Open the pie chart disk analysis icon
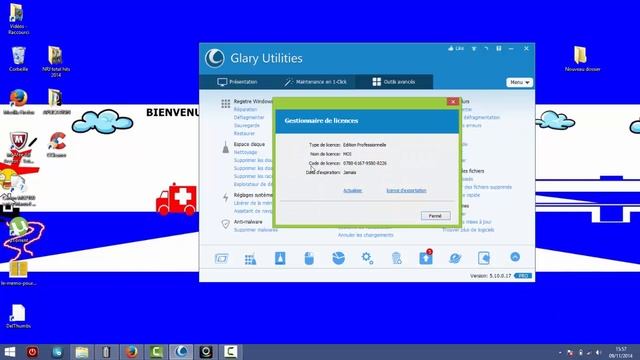 point(338,258)
